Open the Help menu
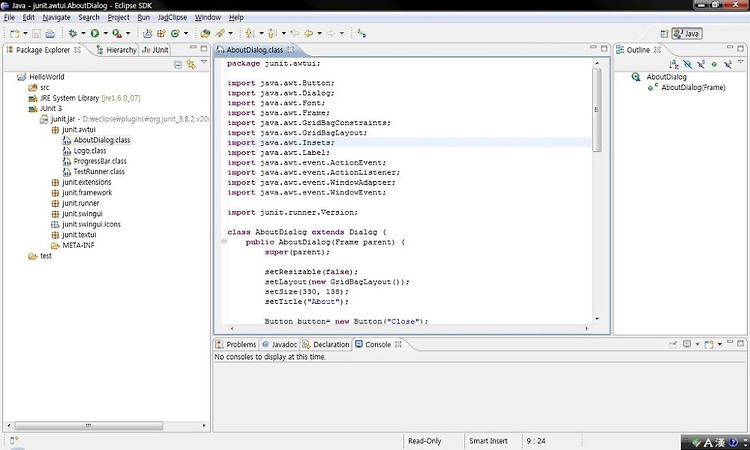The image size is (750, 450). [236, 17]
